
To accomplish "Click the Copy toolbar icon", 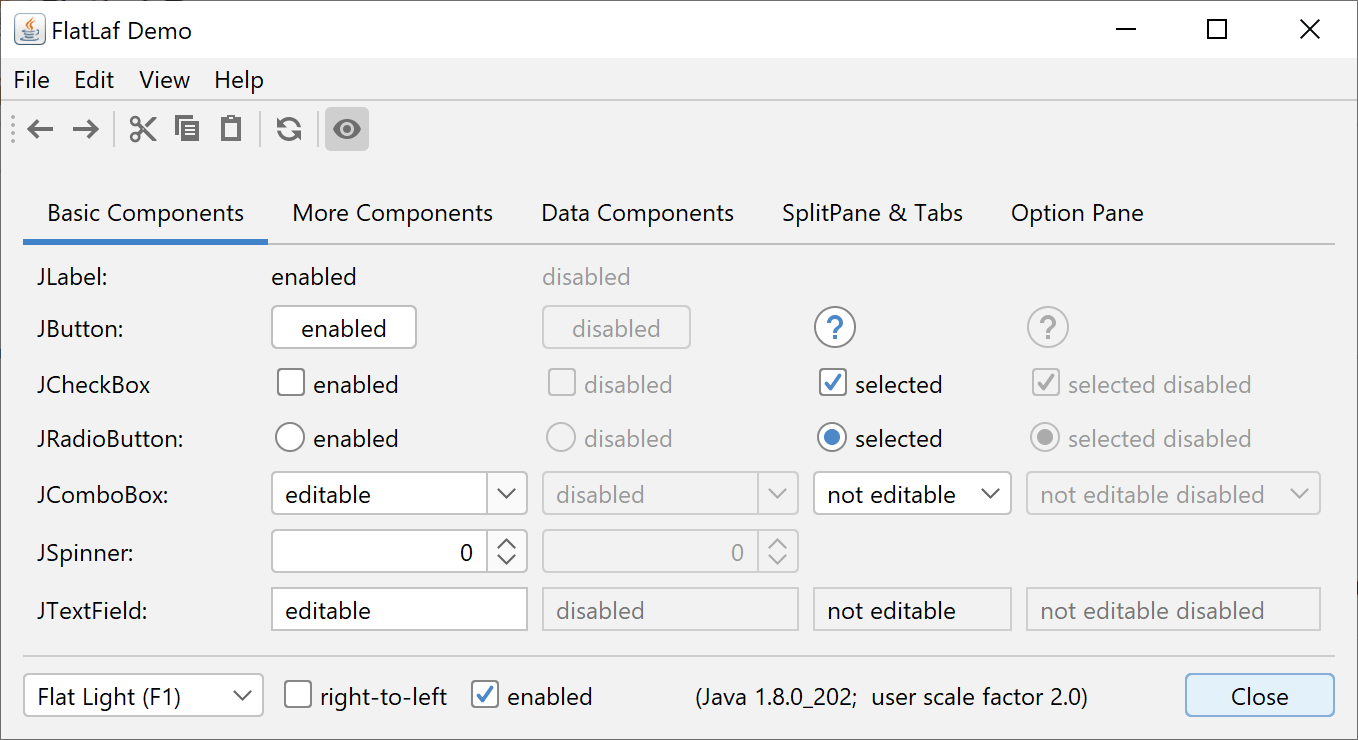I will pyautogui.click(x=187, y=128).
